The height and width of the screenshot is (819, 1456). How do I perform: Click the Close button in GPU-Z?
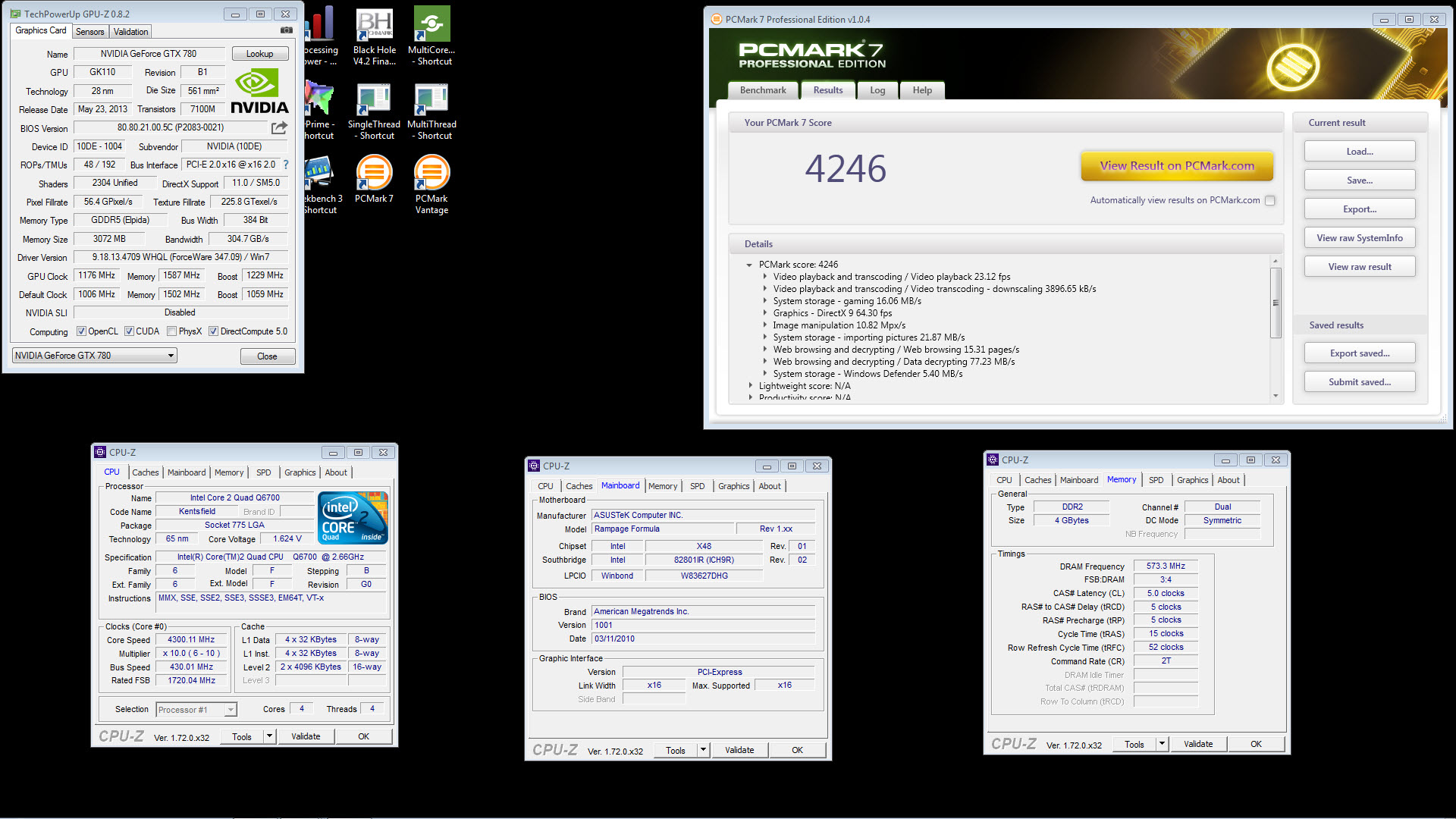[267, 356]
